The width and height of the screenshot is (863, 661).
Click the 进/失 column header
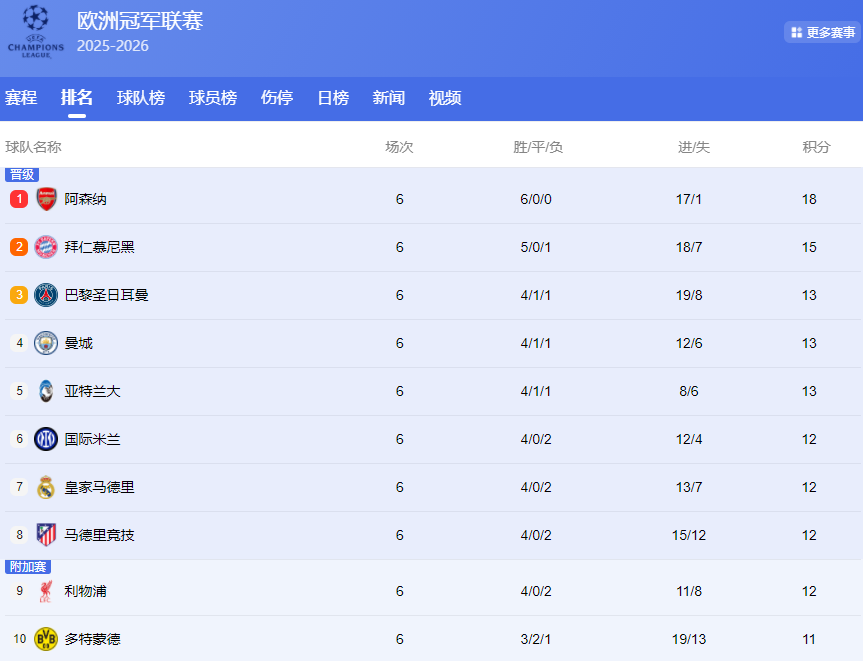coord(693,147)
